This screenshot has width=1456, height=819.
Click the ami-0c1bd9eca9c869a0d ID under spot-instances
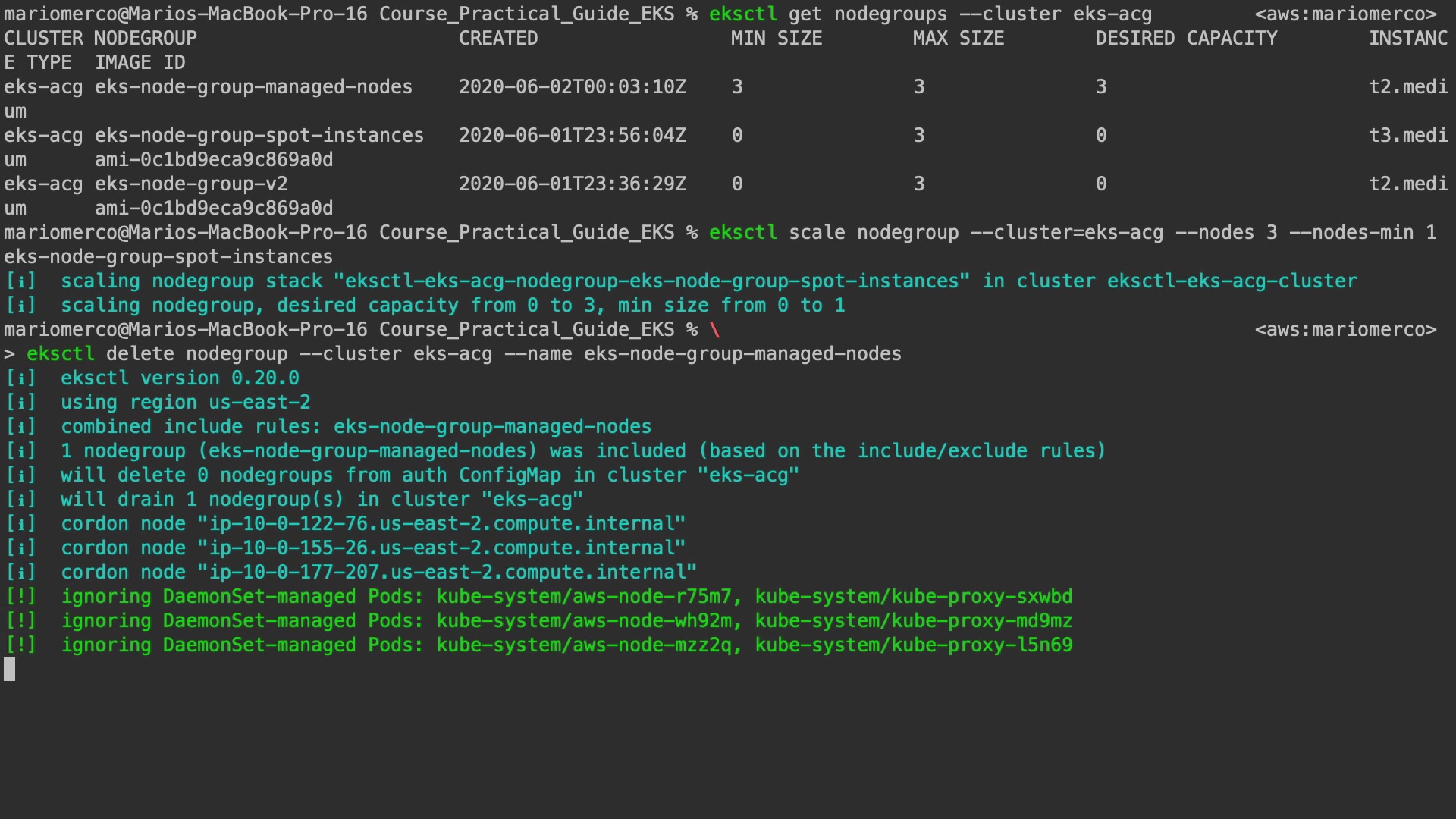point(214,159)
